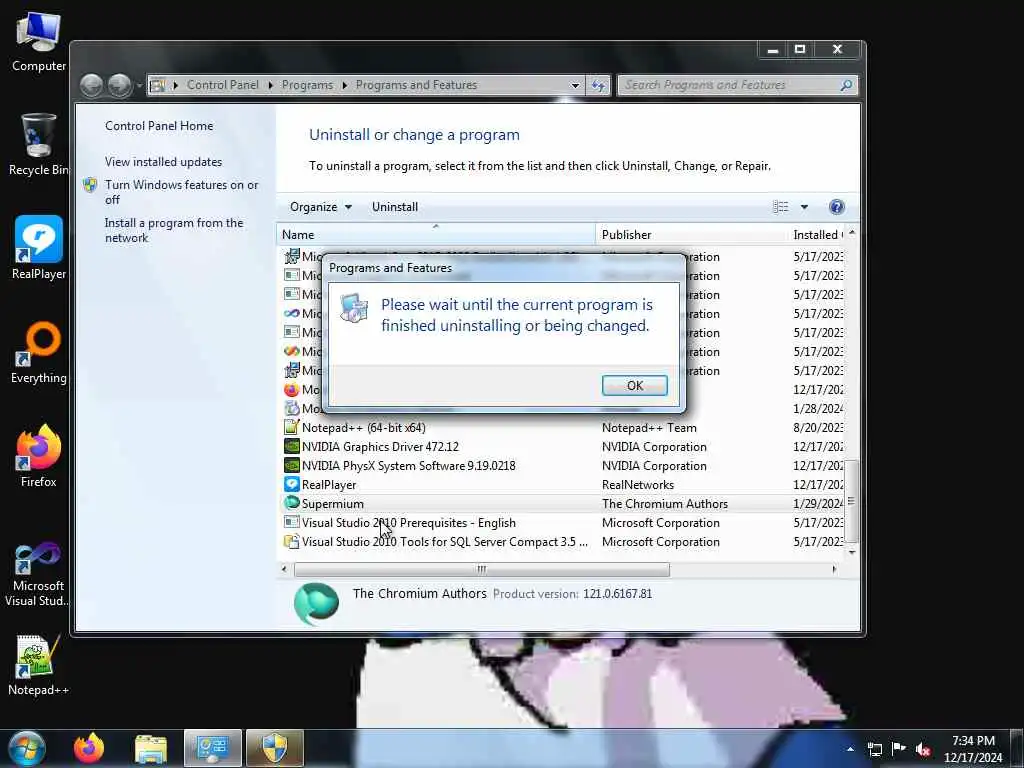Select the RealPlayer desktop shortcut
The image size is (1024, 768).
click(x=39, y=248)
